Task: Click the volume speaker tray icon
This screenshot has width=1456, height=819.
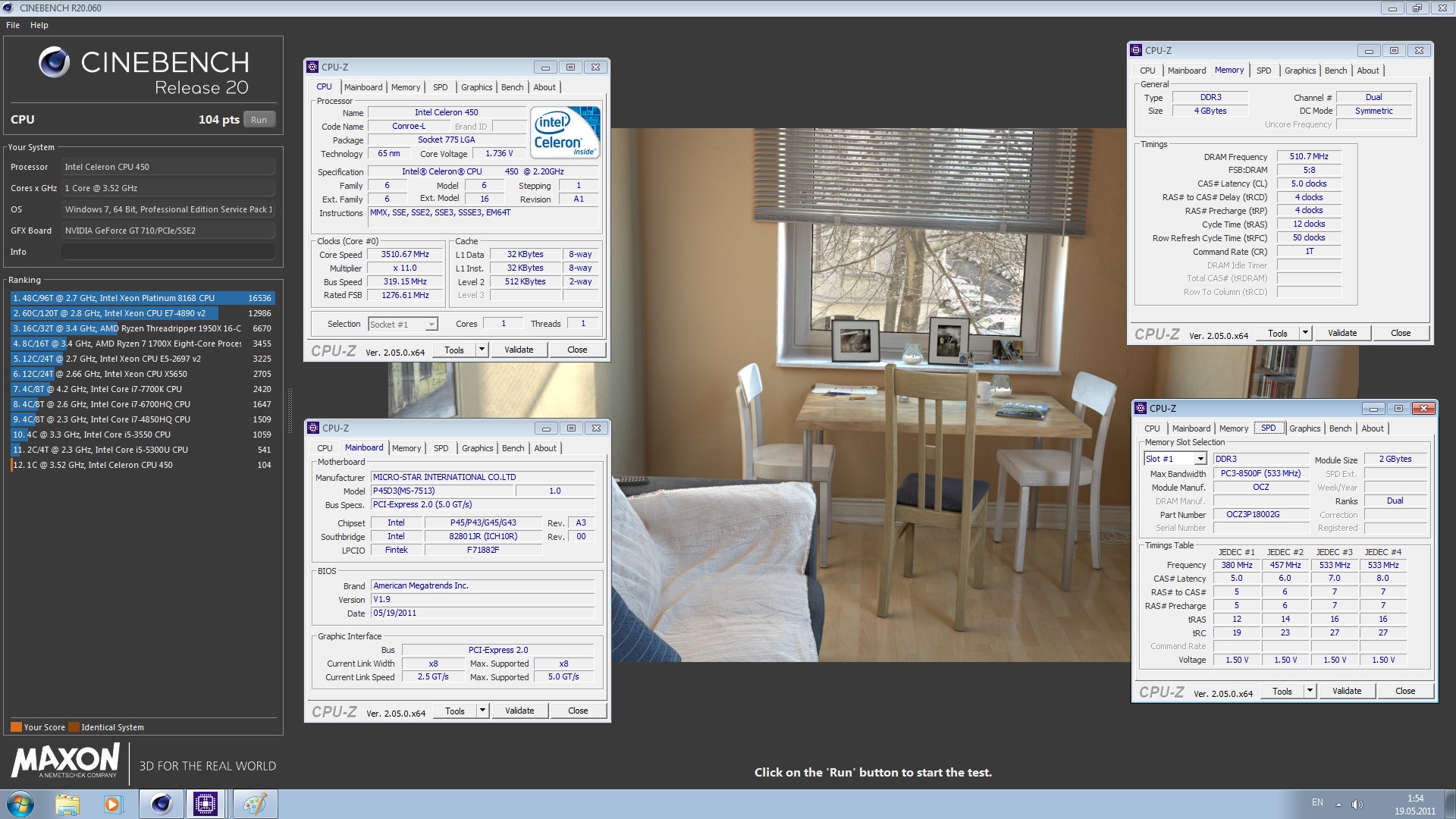Action: [x=1357, y=804]
